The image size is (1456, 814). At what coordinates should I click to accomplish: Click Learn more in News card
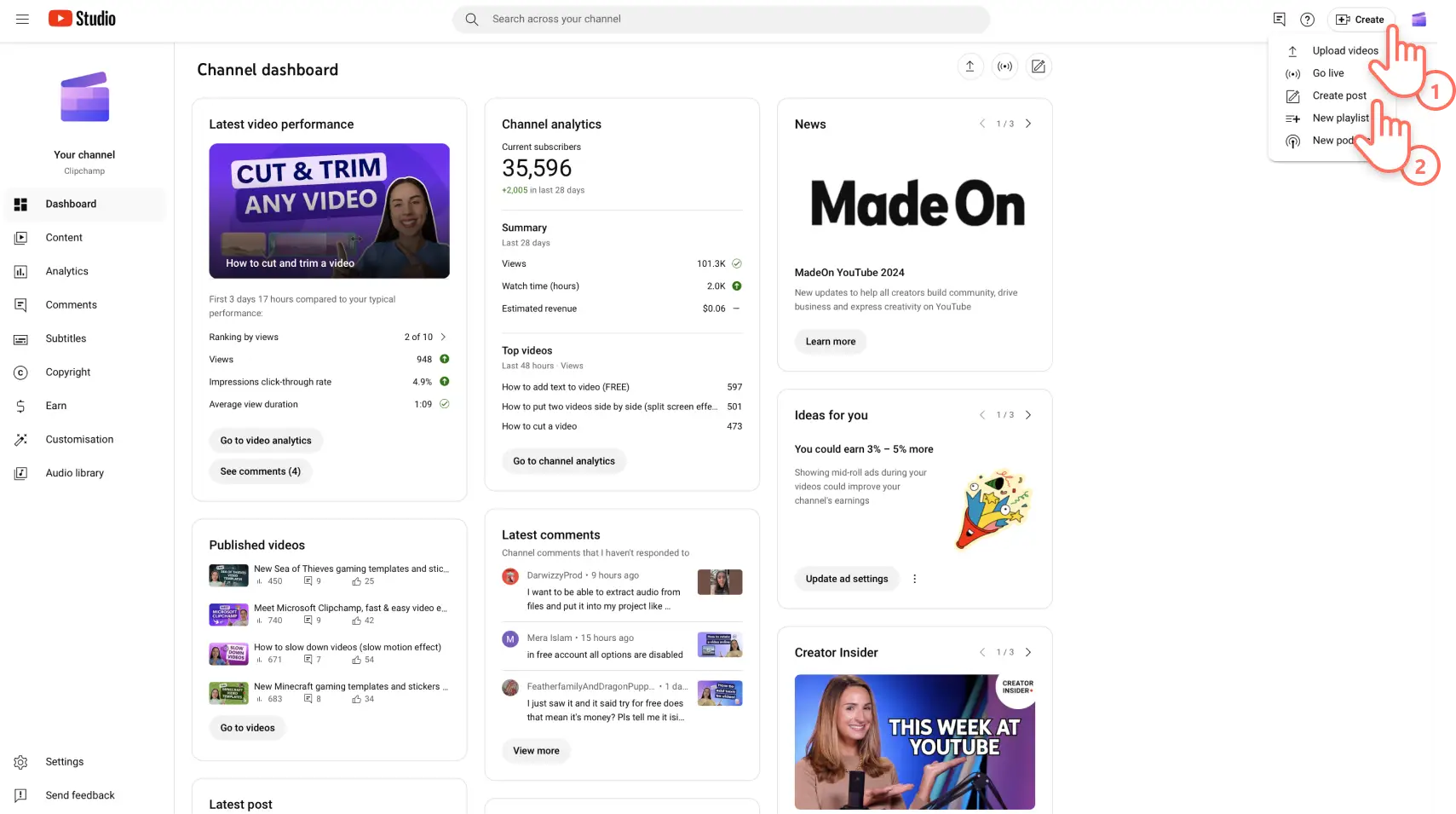[831, 342]
